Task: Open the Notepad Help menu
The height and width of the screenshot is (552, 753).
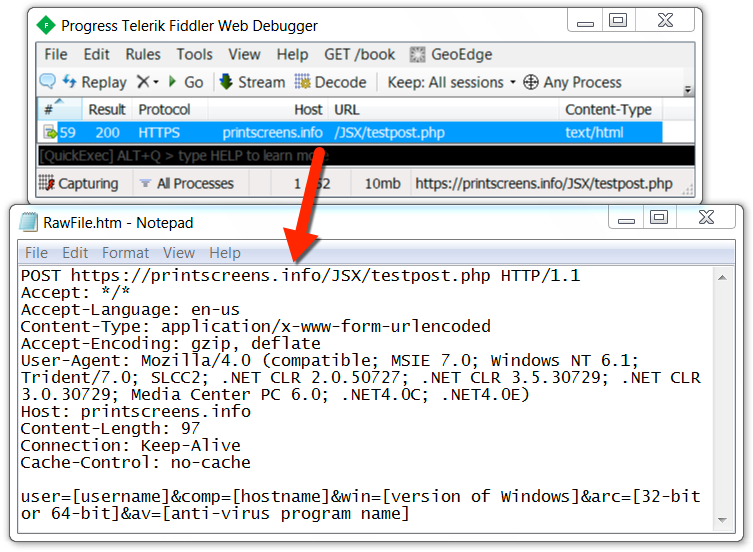Action: click(225, 253)
